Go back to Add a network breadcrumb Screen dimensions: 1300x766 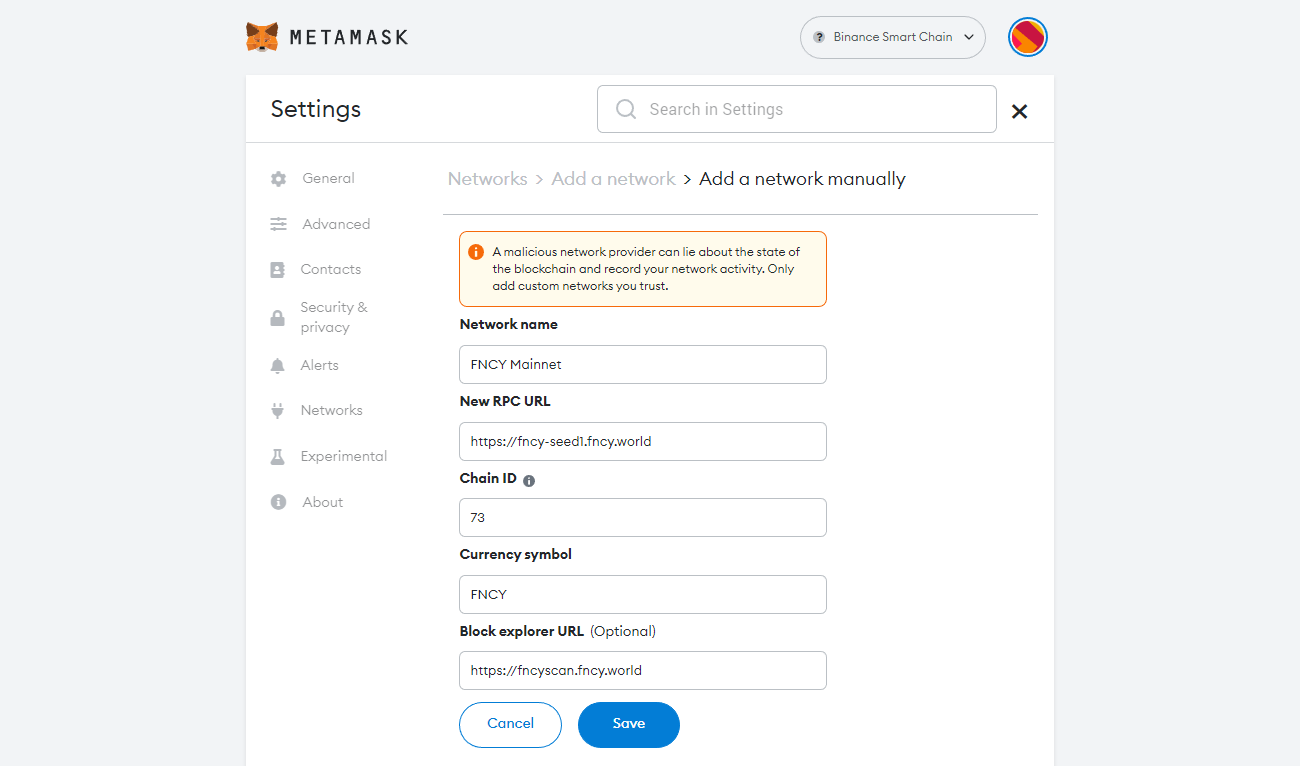pyautogui.click(x=613, y=179)
